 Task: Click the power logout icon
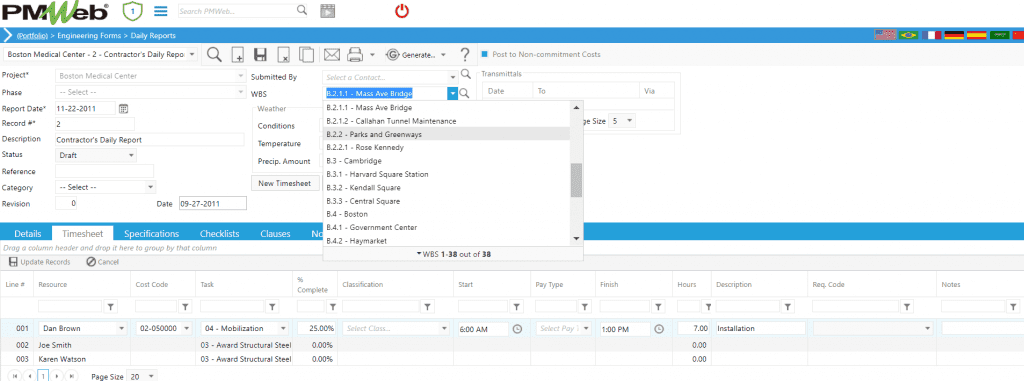click(402, 10)
